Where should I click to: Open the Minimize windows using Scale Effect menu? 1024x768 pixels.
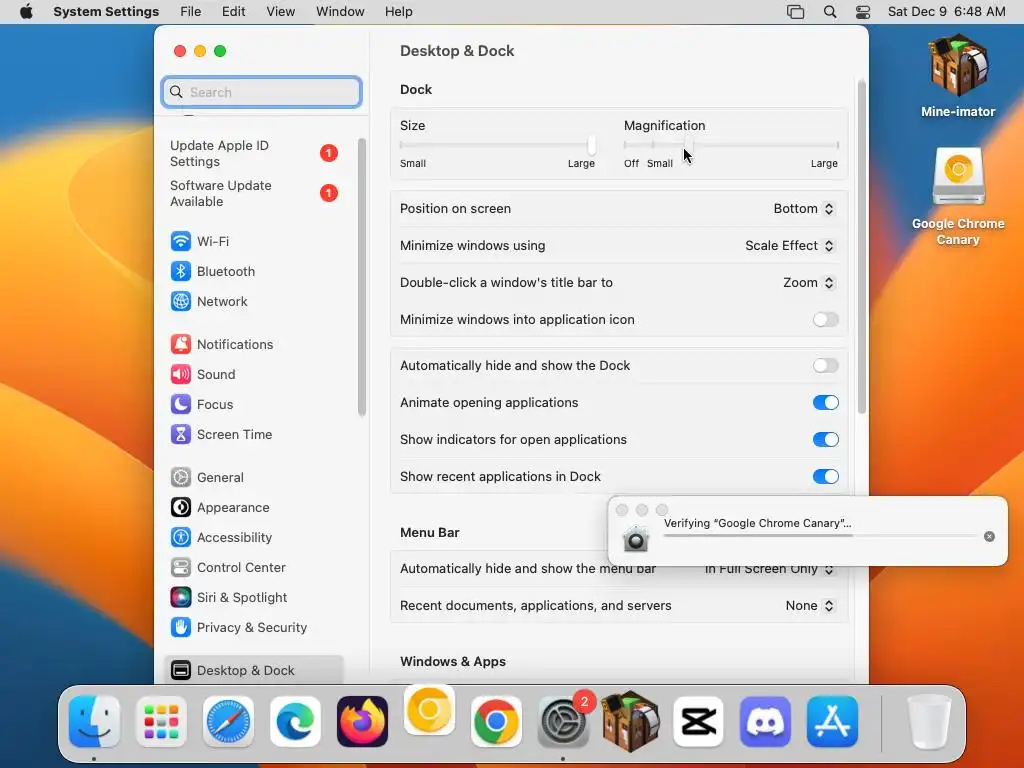click(x=790, y=246)
